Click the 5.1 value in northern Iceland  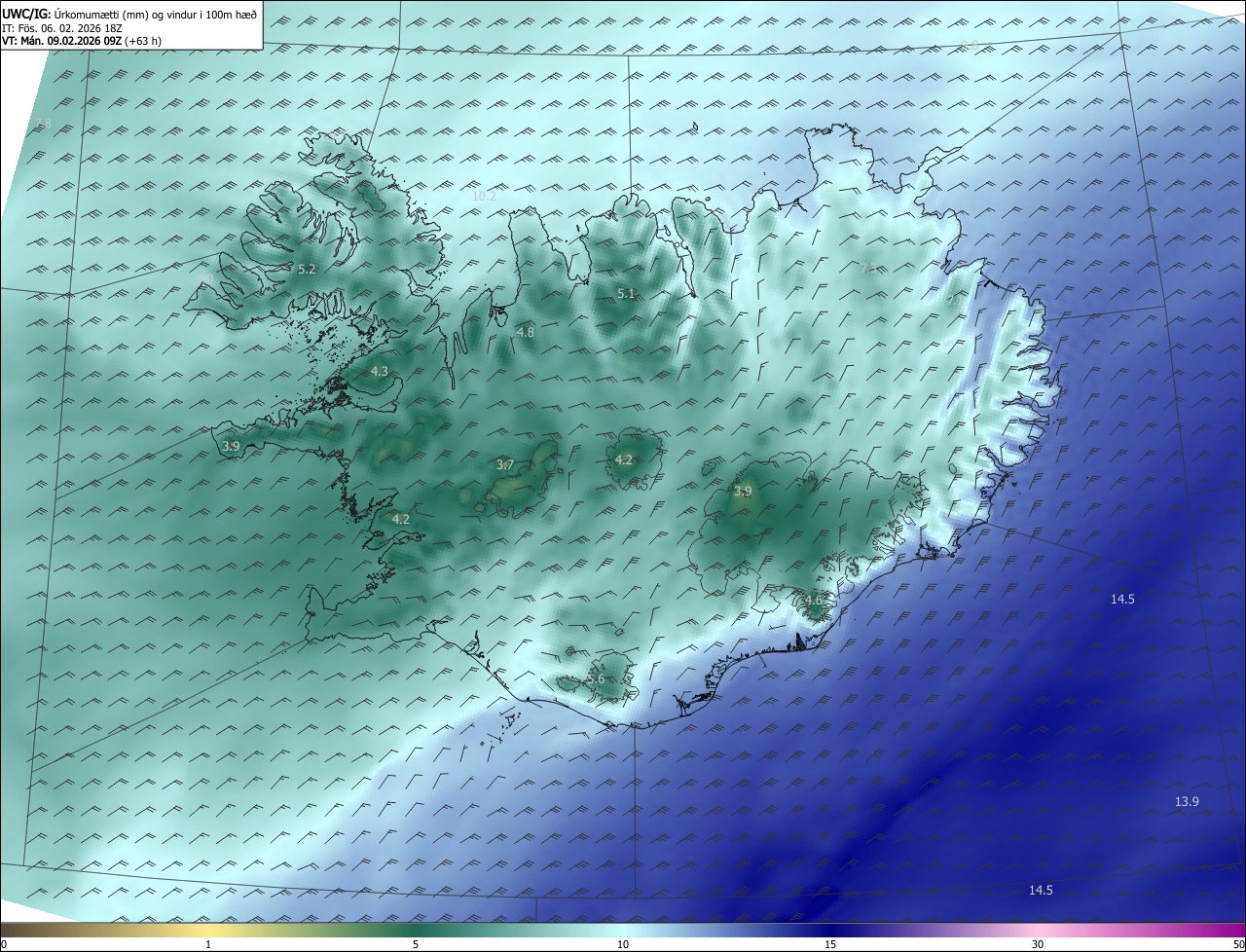point(626,293)
